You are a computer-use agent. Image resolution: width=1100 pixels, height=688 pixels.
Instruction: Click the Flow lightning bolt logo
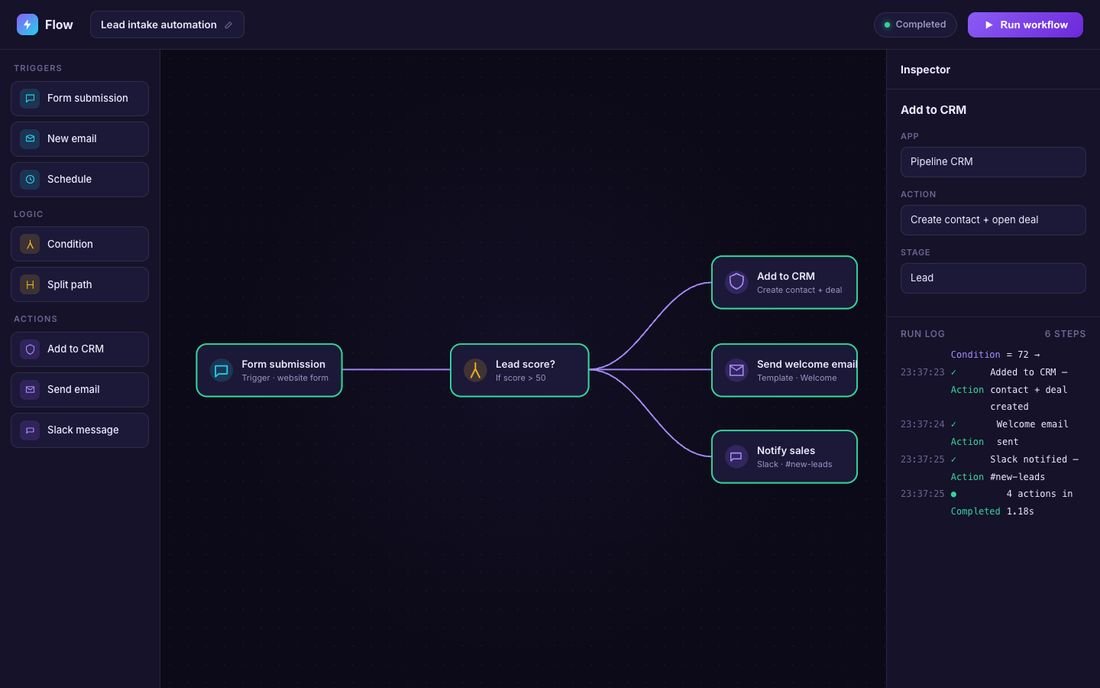(27, 25)
